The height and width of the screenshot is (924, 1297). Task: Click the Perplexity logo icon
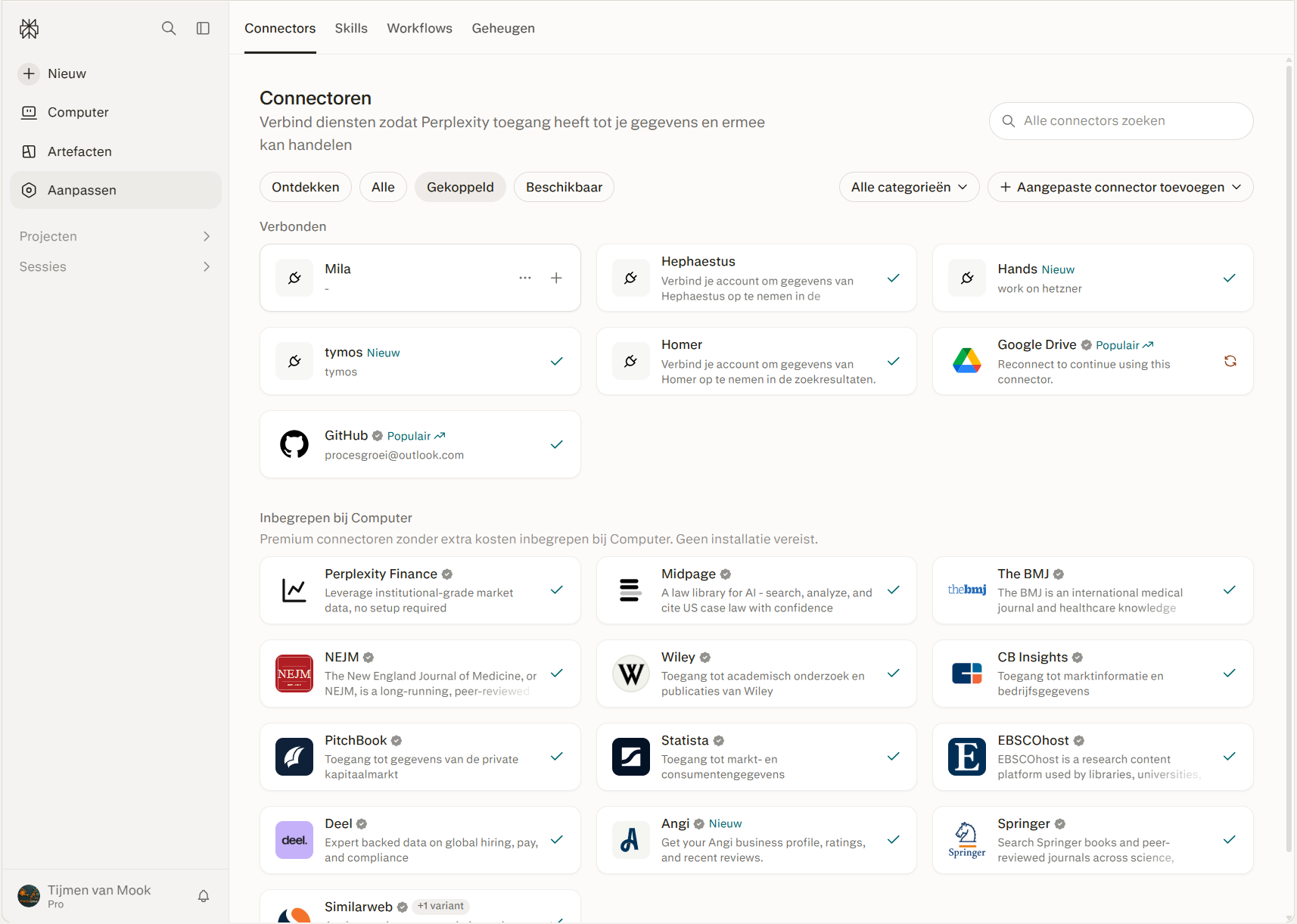pyautogui.click(x=29, y=29)
